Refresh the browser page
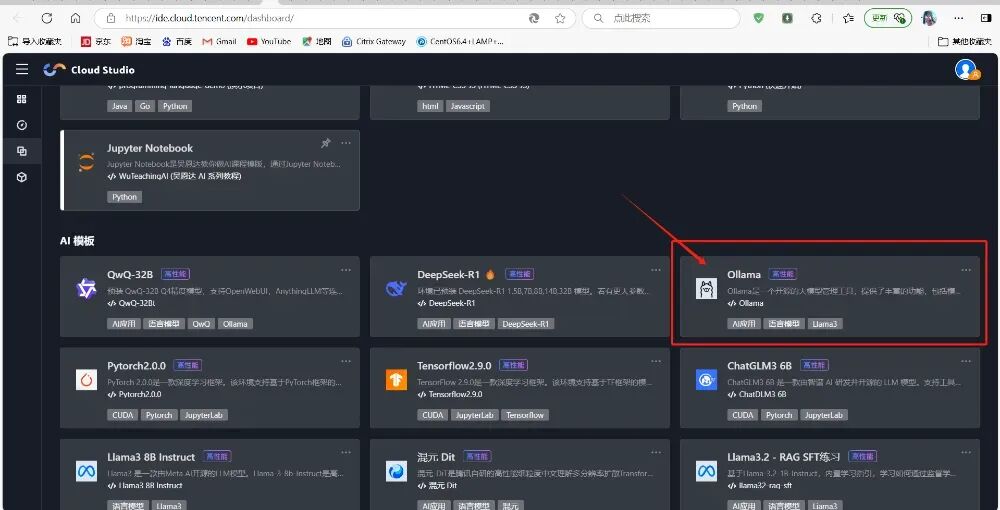Image resolution: width=1000 pixels, height=510 pixels. tap(47, 18)
